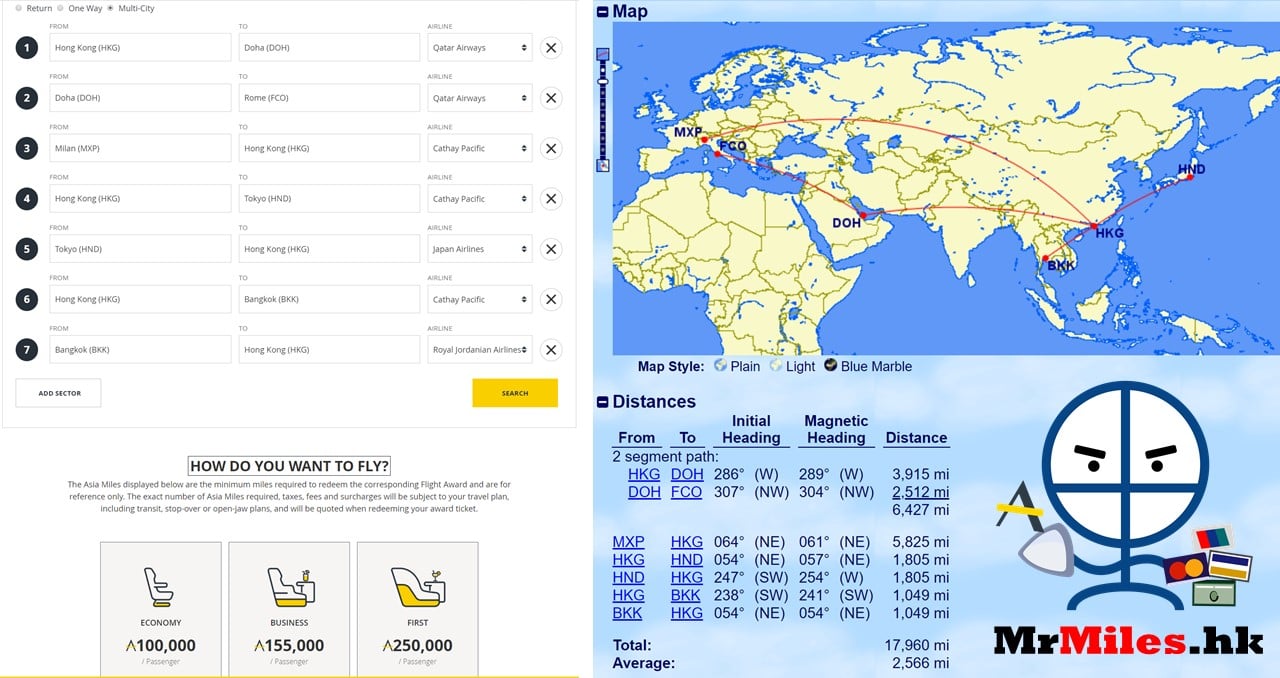Collapse the Map section minus icon
Screen dimensions: 1280x678
pos(602,13)
